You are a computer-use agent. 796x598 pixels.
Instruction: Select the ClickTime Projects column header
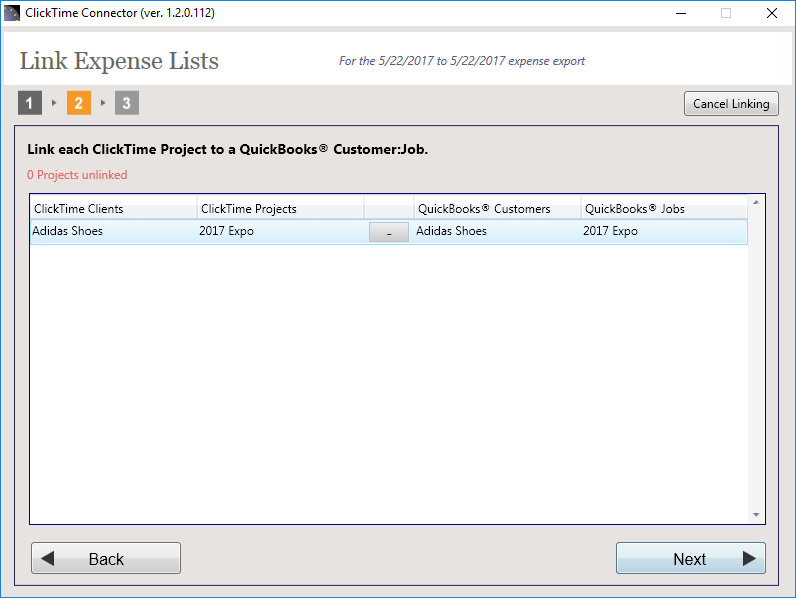280,209
